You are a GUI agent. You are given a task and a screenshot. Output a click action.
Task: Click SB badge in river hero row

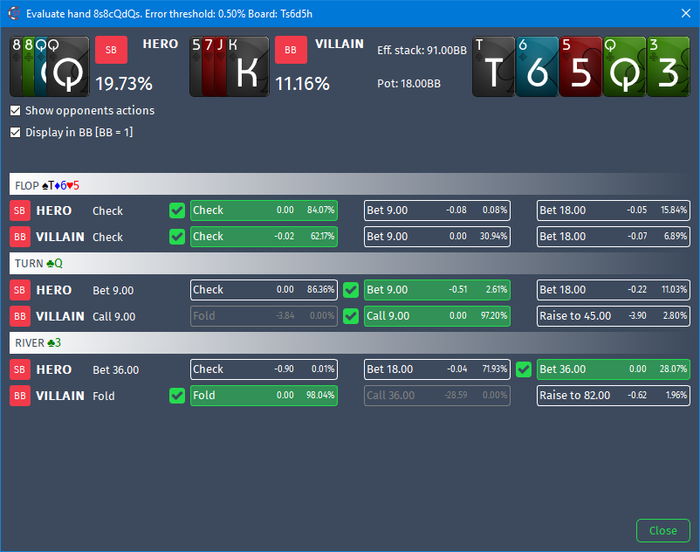pos(20,370)
